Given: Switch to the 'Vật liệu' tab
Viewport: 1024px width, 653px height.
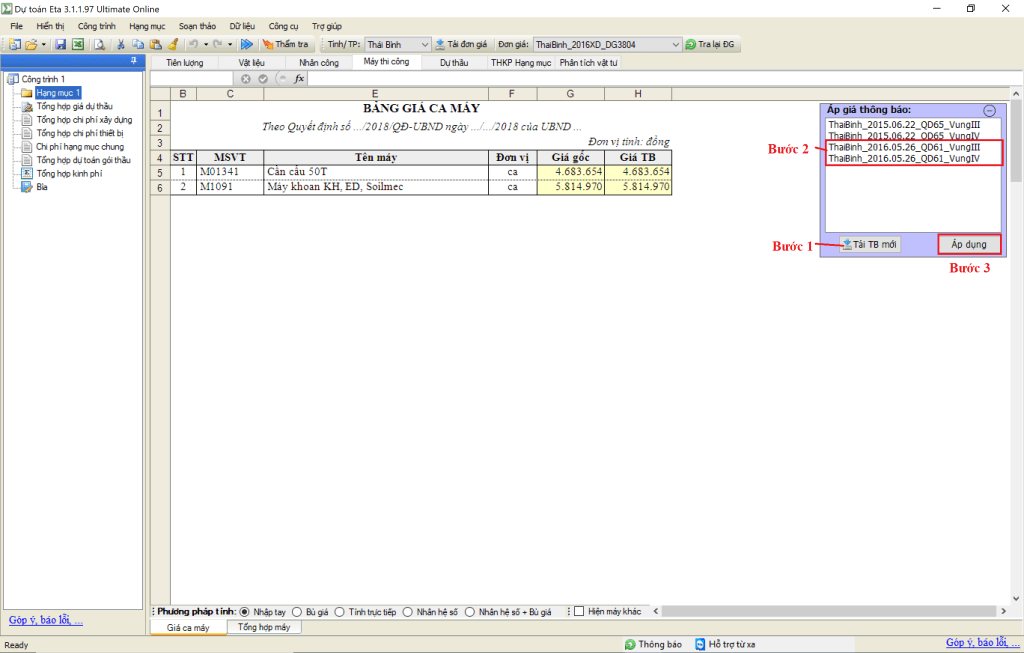Looking at the screenshot, I should 251,62.
